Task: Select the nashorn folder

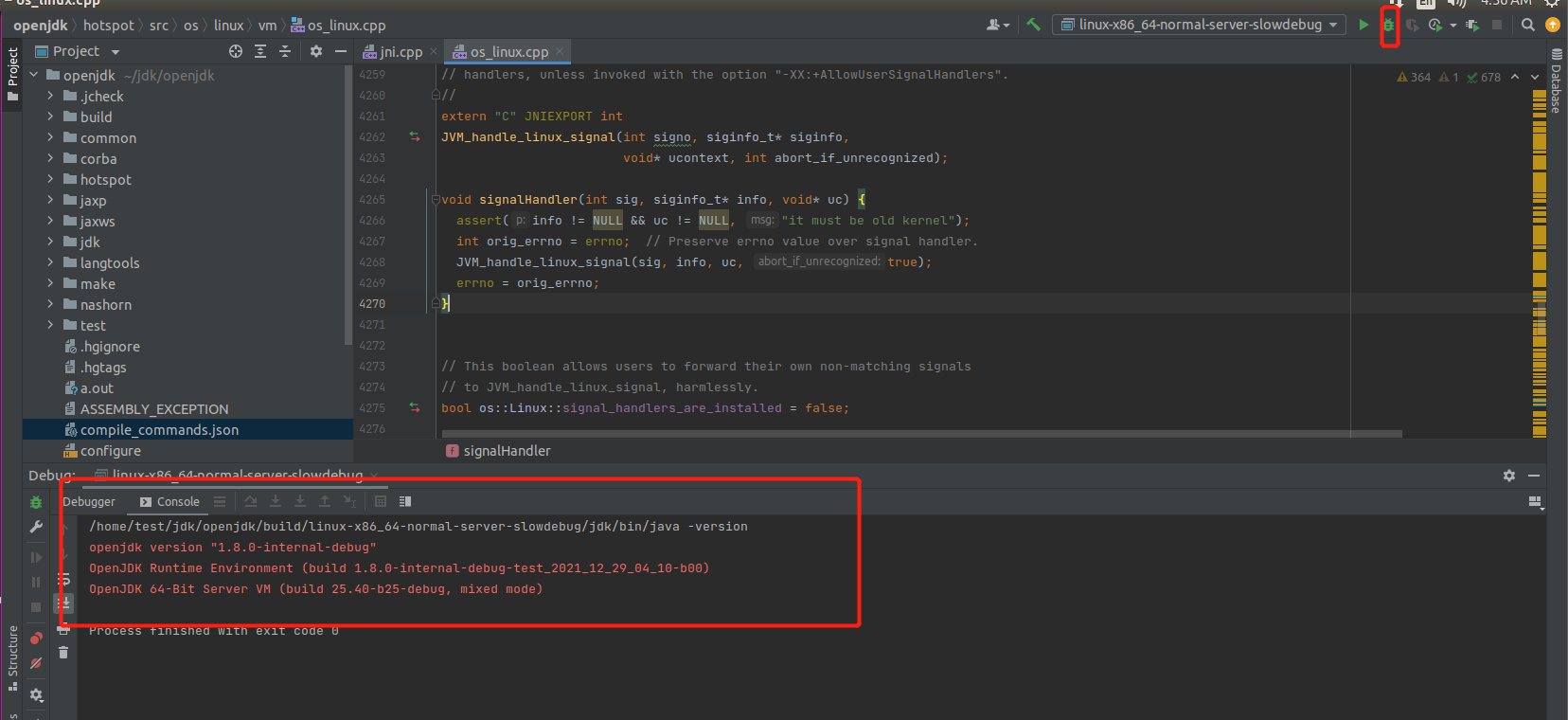Action: click(106, 305)
